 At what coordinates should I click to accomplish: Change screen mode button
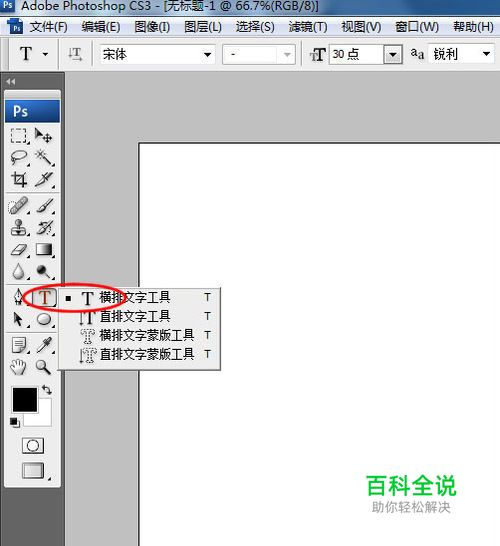coord(33,470)
